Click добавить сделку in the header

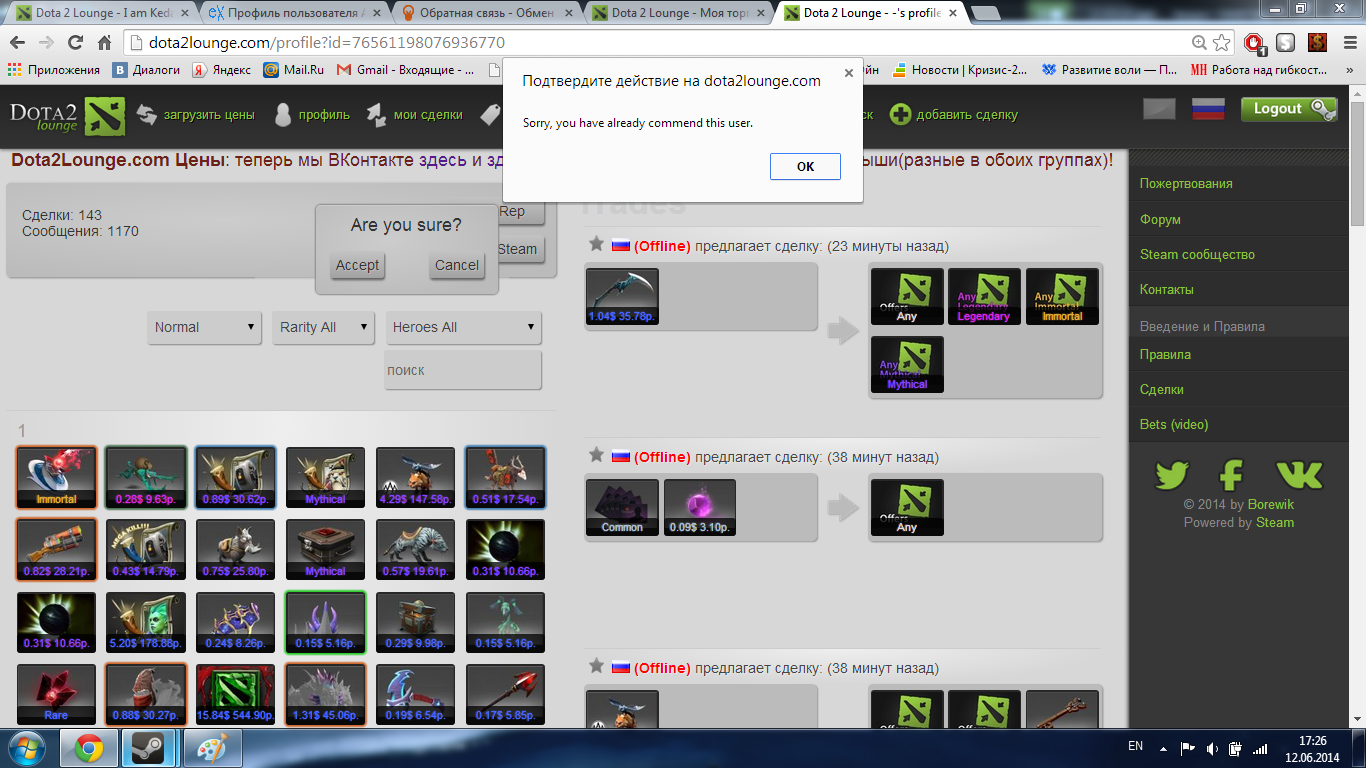(x=967, y=115)
